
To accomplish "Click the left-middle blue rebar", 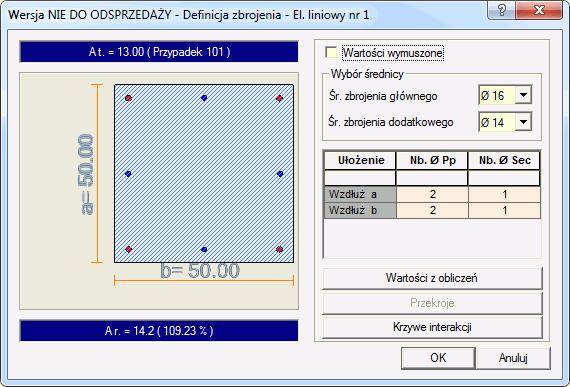I will (128, 174).
